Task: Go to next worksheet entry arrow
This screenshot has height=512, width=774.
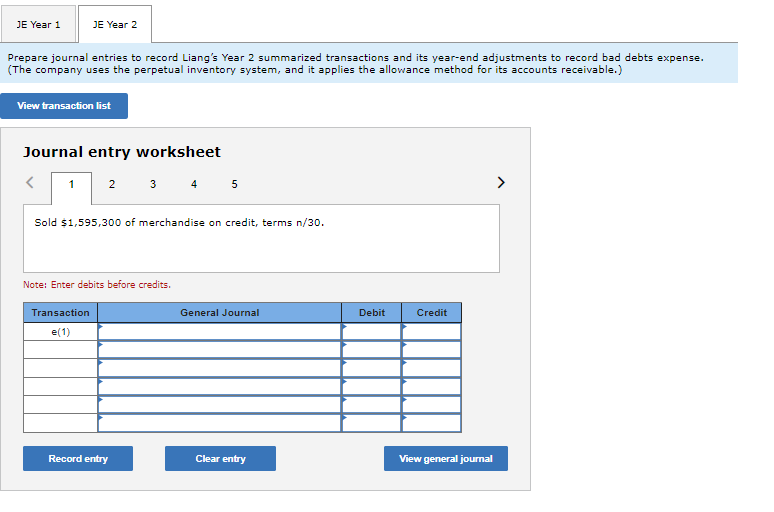Action: pos(501,183)
